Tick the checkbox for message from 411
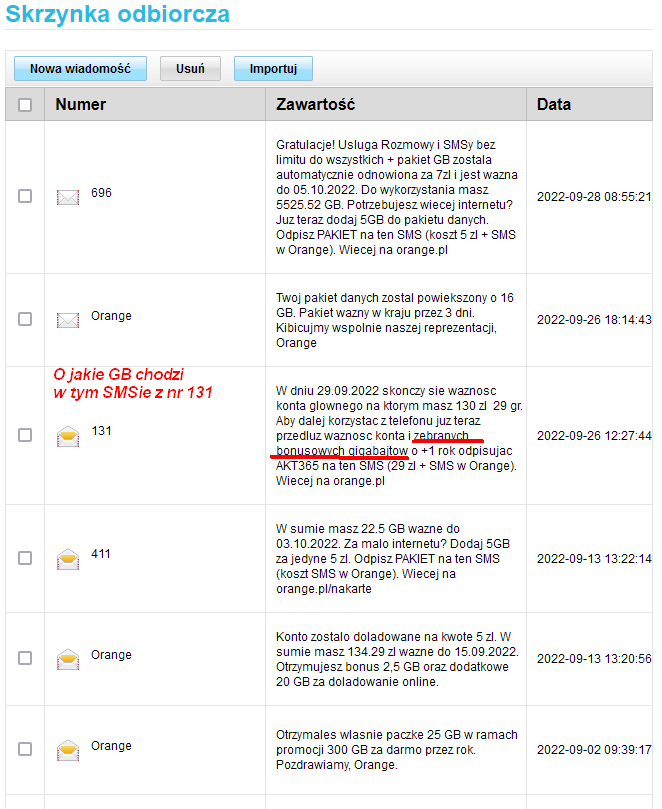This screenshot has height=809, width=662. 25,558
